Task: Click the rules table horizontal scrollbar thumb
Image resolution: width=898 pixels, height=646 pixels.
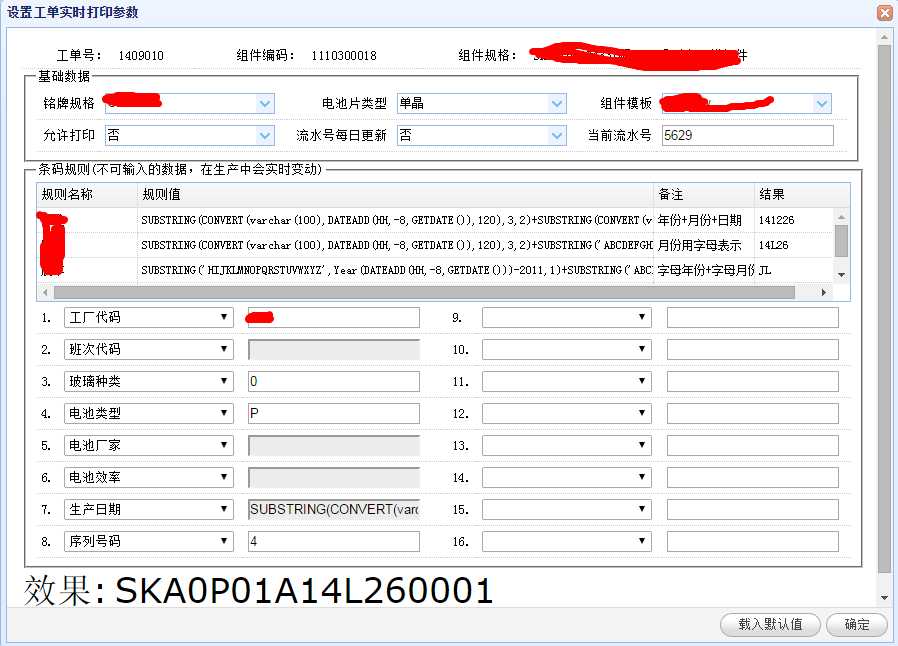Action: pos(424,292)
